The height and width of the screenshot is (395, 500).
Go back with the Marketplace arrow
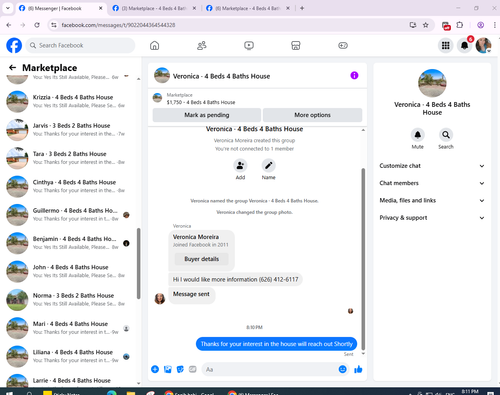pos(13,68)
